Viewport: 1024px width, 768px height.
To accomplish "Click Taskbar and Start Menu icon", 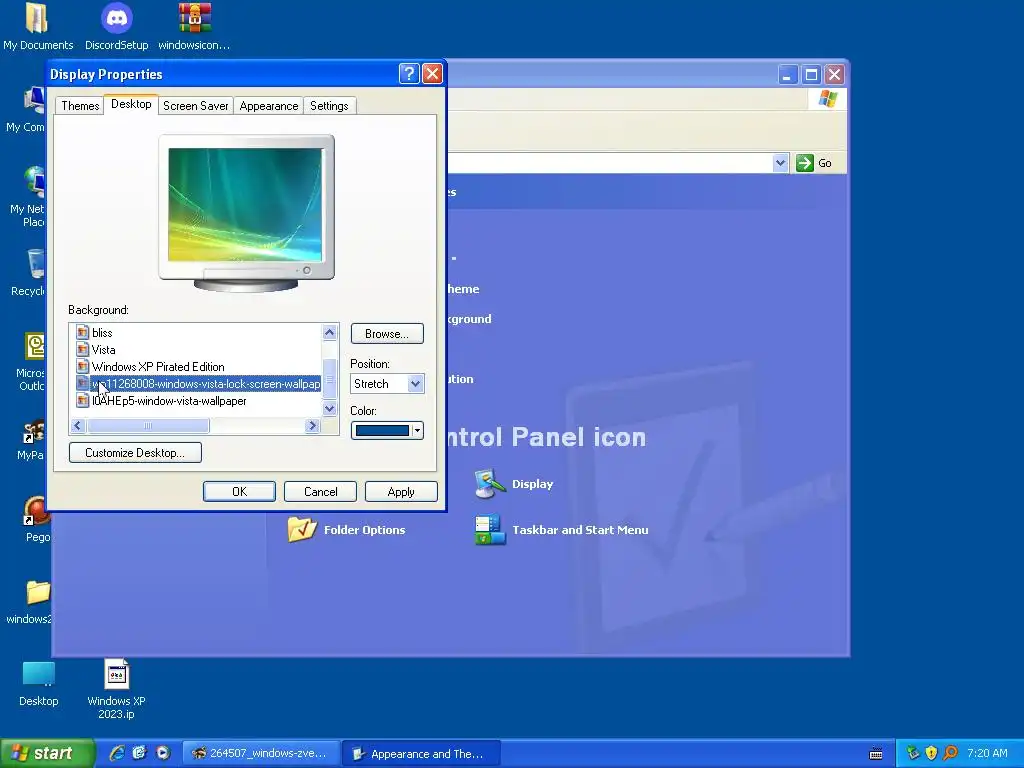I will tap(490, 530).
